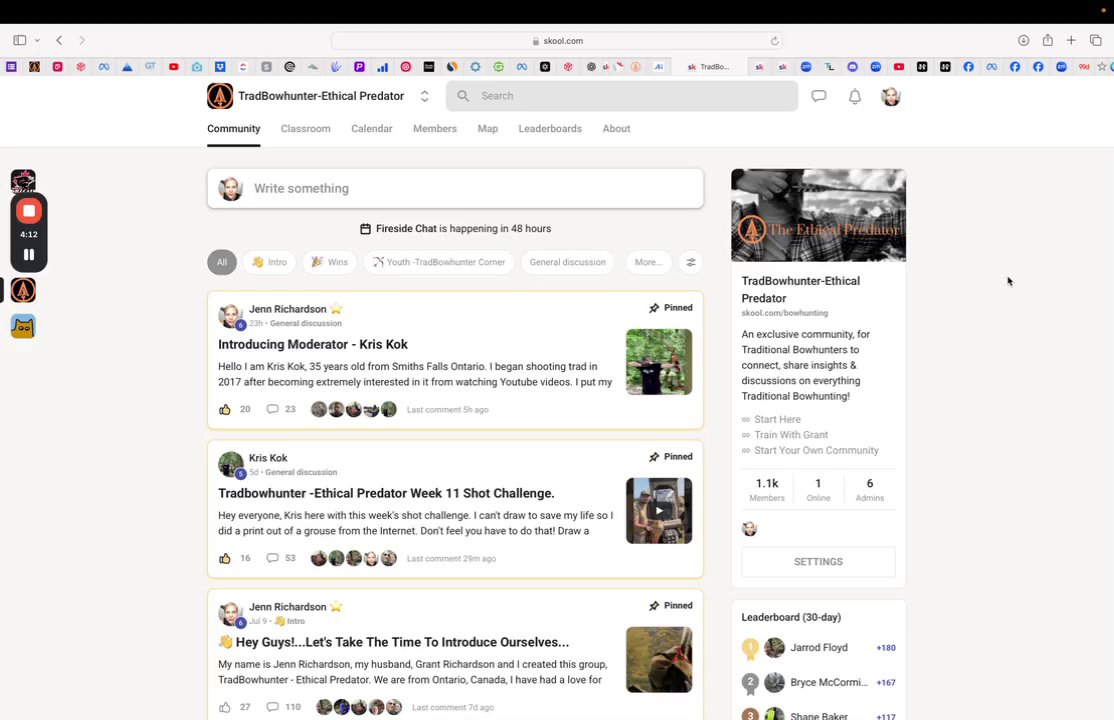Image resolution: width=1114 pixels, height=720 pixels.
Task: Stop the screen recording
Action: point(29,211)
